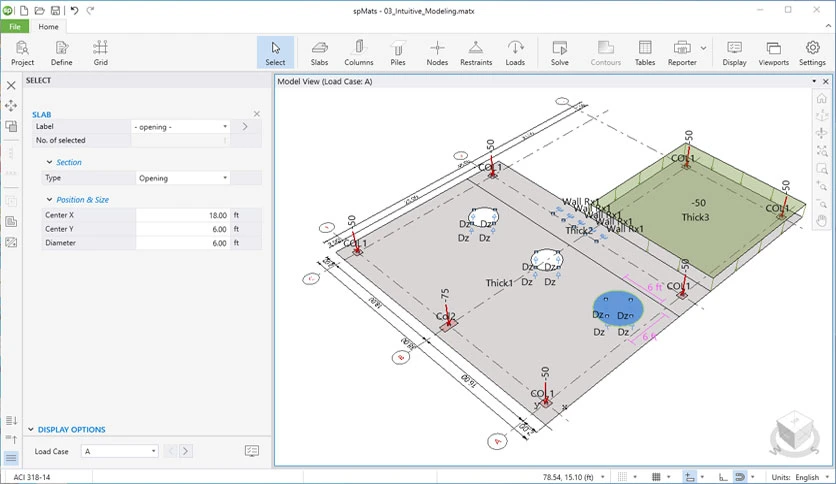Click the Home view icon in Model View

coord(822,99)
